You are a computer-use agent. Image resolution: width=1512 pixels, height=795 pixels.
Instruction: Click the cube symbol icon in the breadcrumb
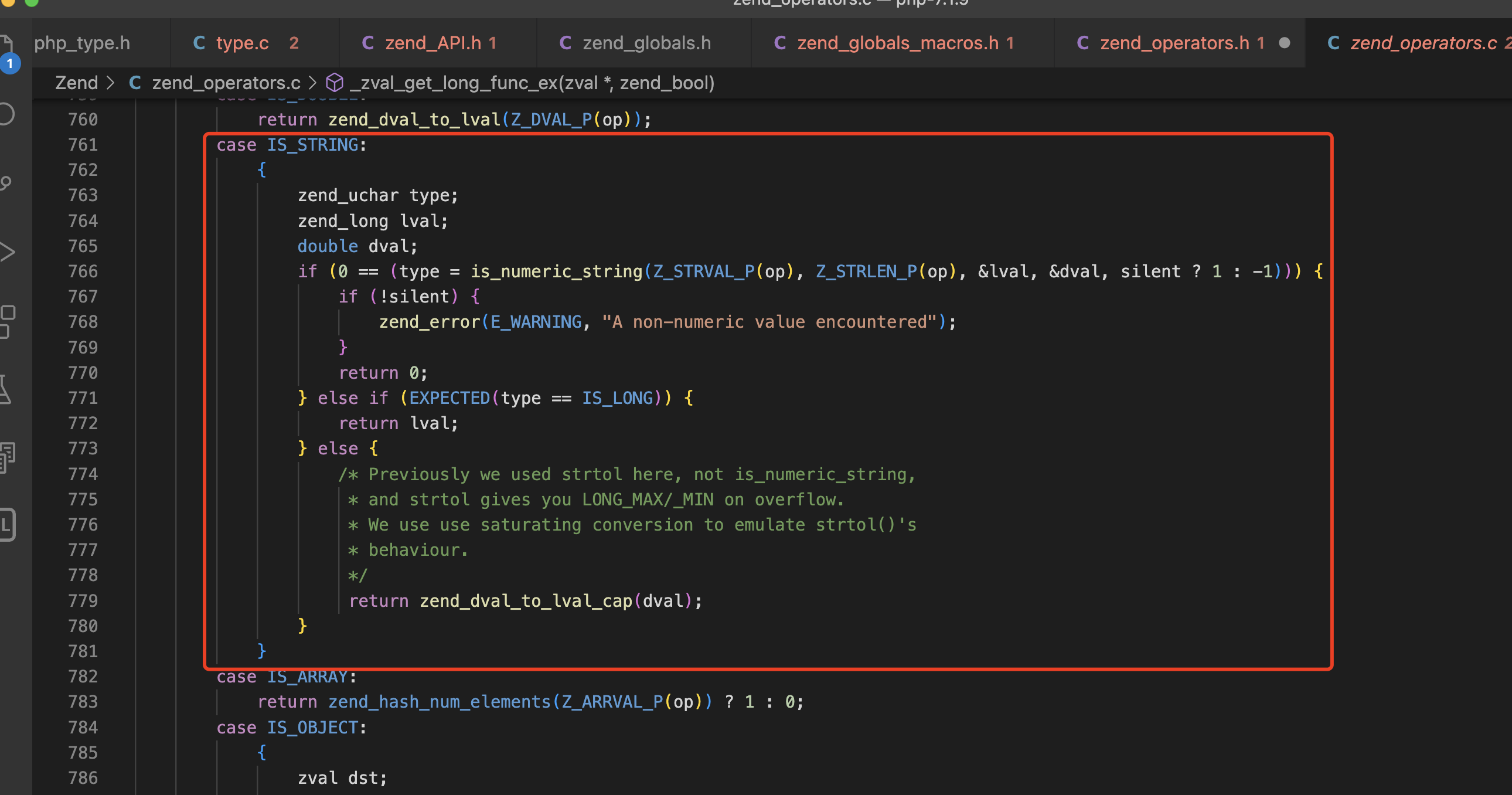pos(335,83)
